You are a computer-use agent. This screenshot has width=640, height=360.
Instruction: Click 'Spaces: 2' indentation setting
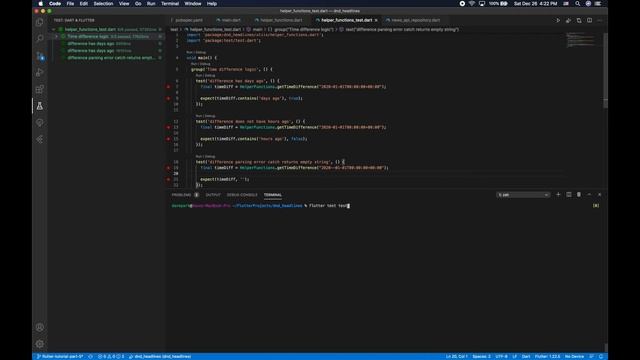point(482,356)
